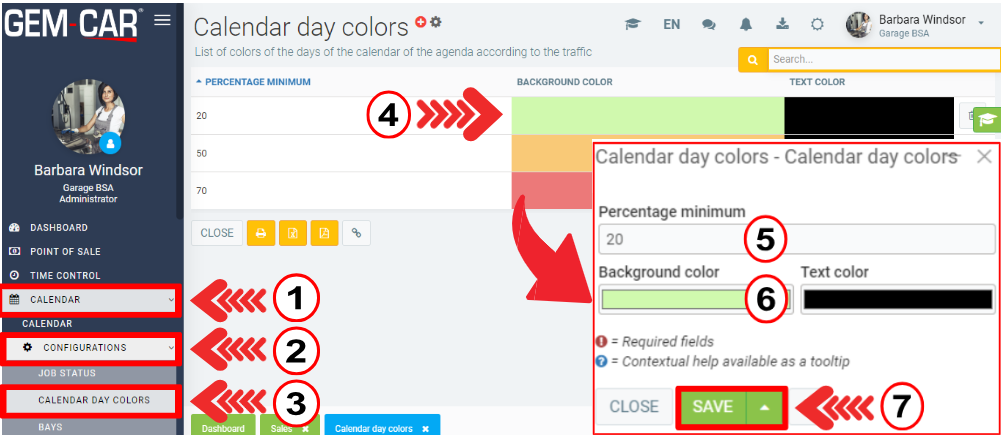Screen dimensions: 1001x435
Task: Click the yellow print button
Action: click(x=261, y=233)
